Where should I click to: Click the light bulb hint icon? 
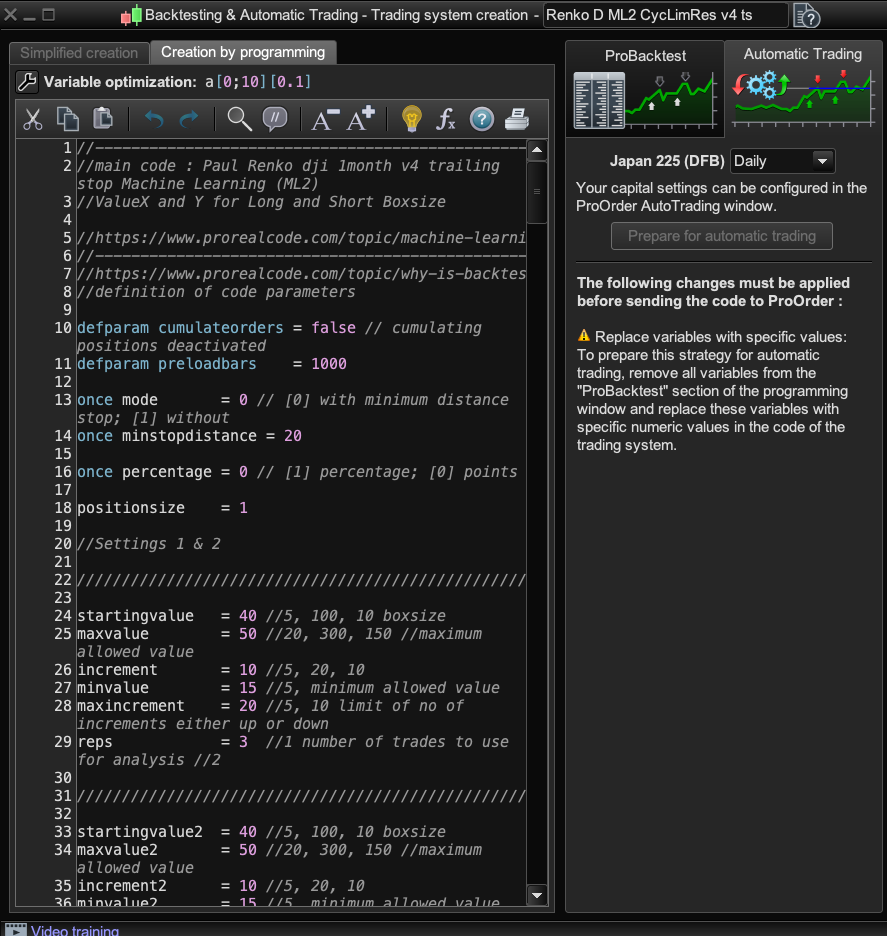click(x=411, y=119)
